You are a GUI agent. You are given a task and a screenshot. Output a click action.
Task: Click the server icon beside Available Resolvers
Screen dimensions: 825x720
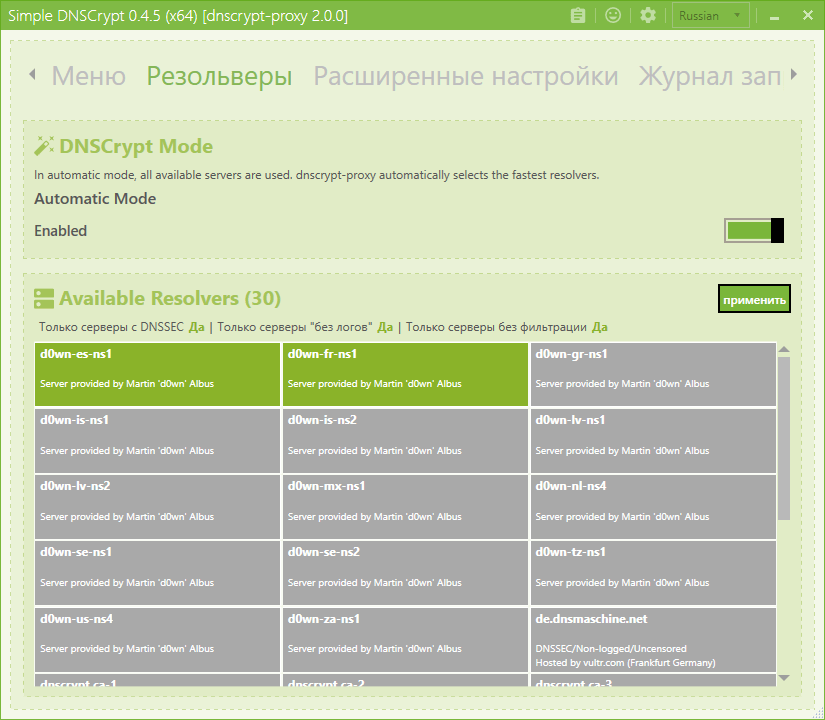click(44, 298)
